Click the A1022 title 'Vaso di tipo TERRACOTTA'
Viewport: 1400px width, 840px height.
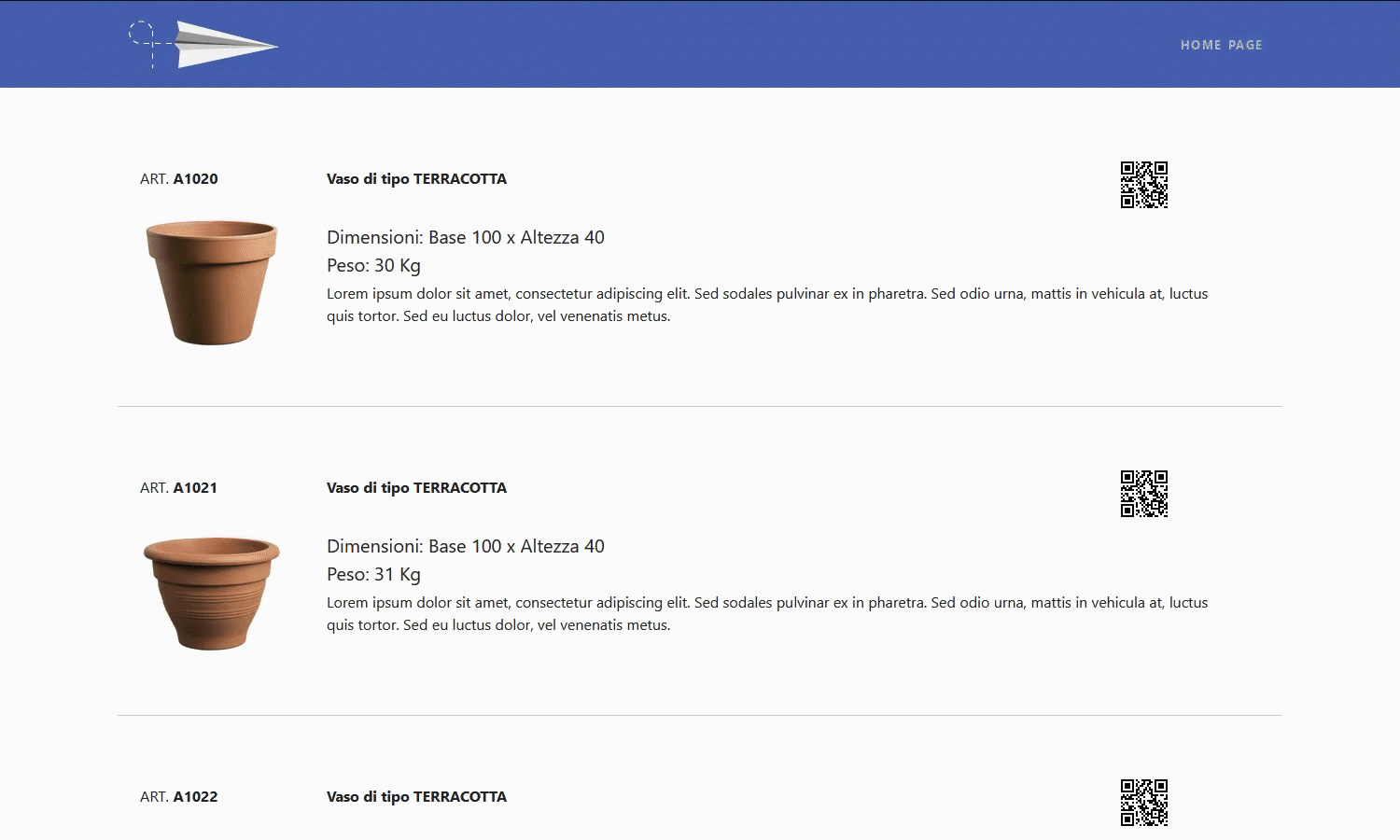(x=416, y=797)
